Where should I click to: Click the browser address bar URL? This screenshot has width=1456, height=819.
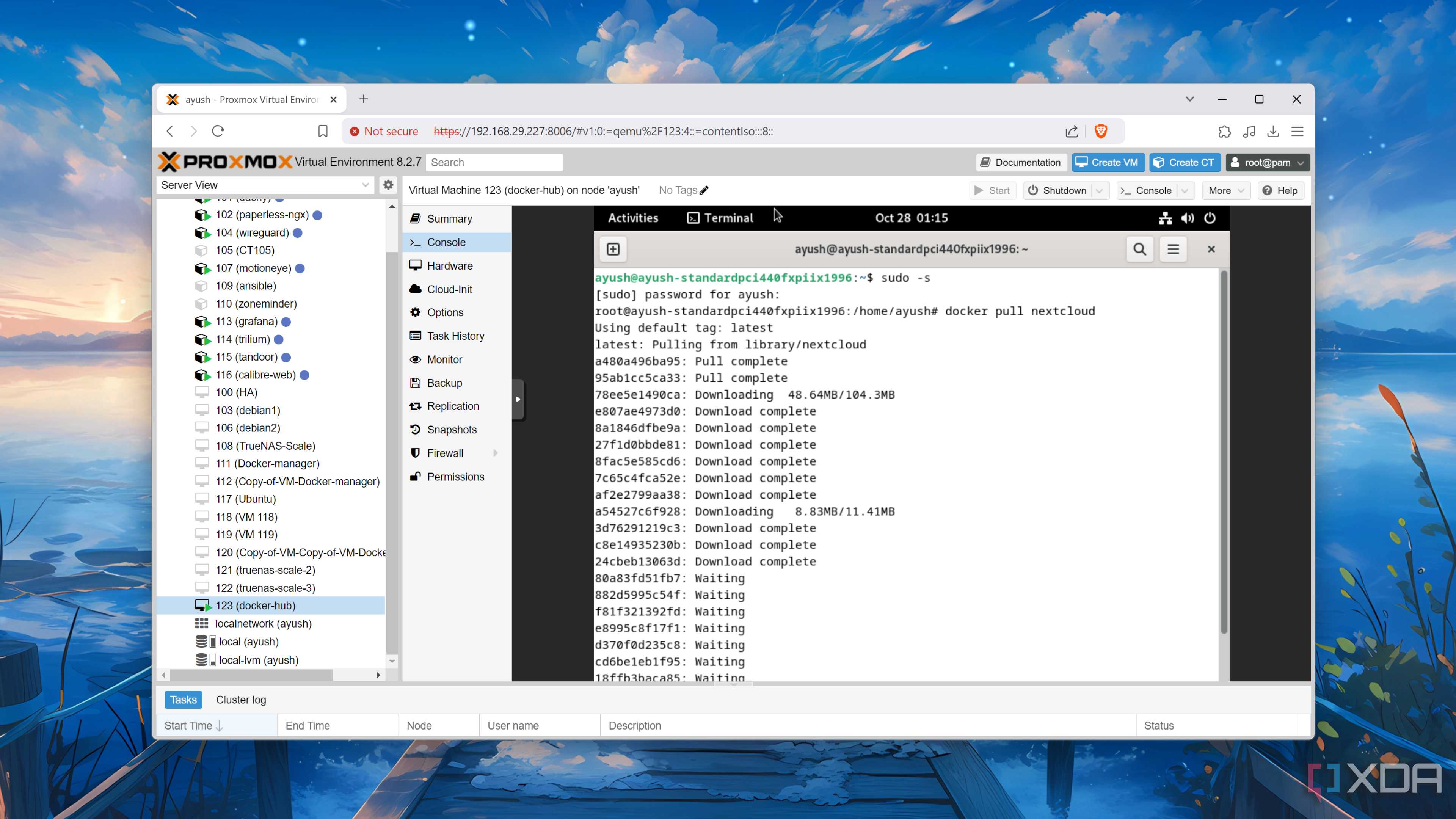click(603, 131)
